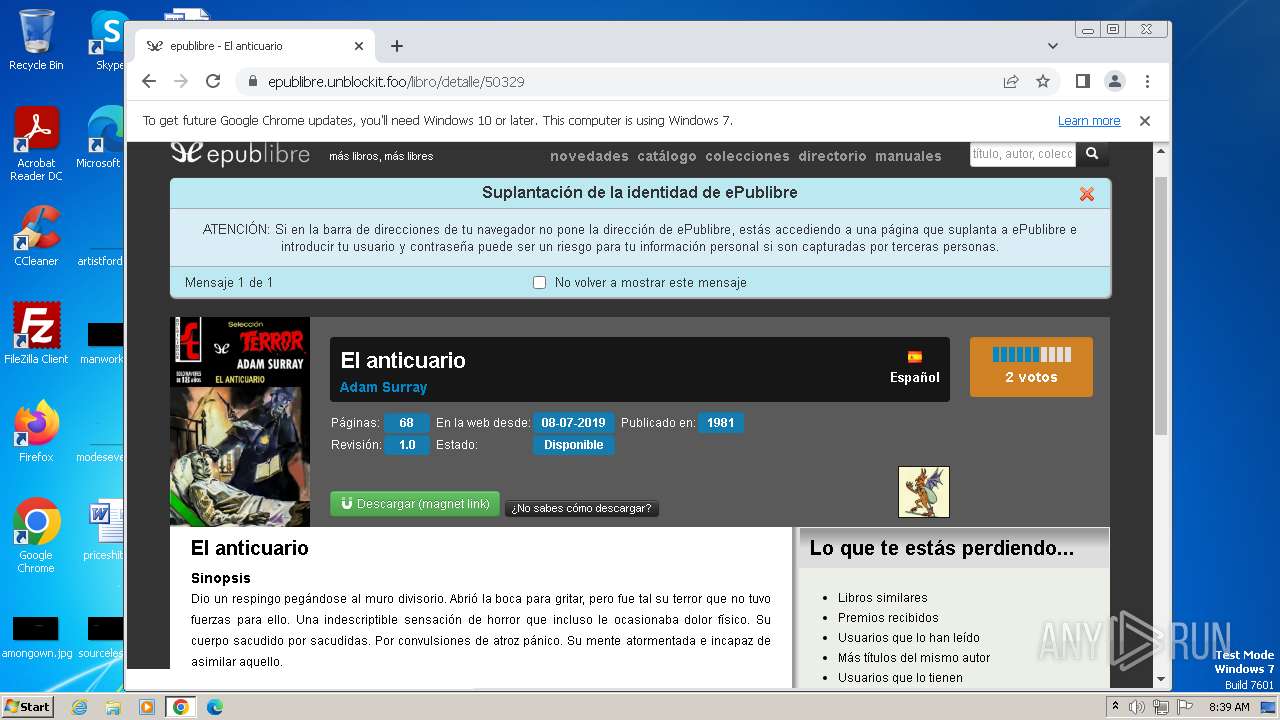
Task: Go back with the browser back arrow
Action: (149, 81)
